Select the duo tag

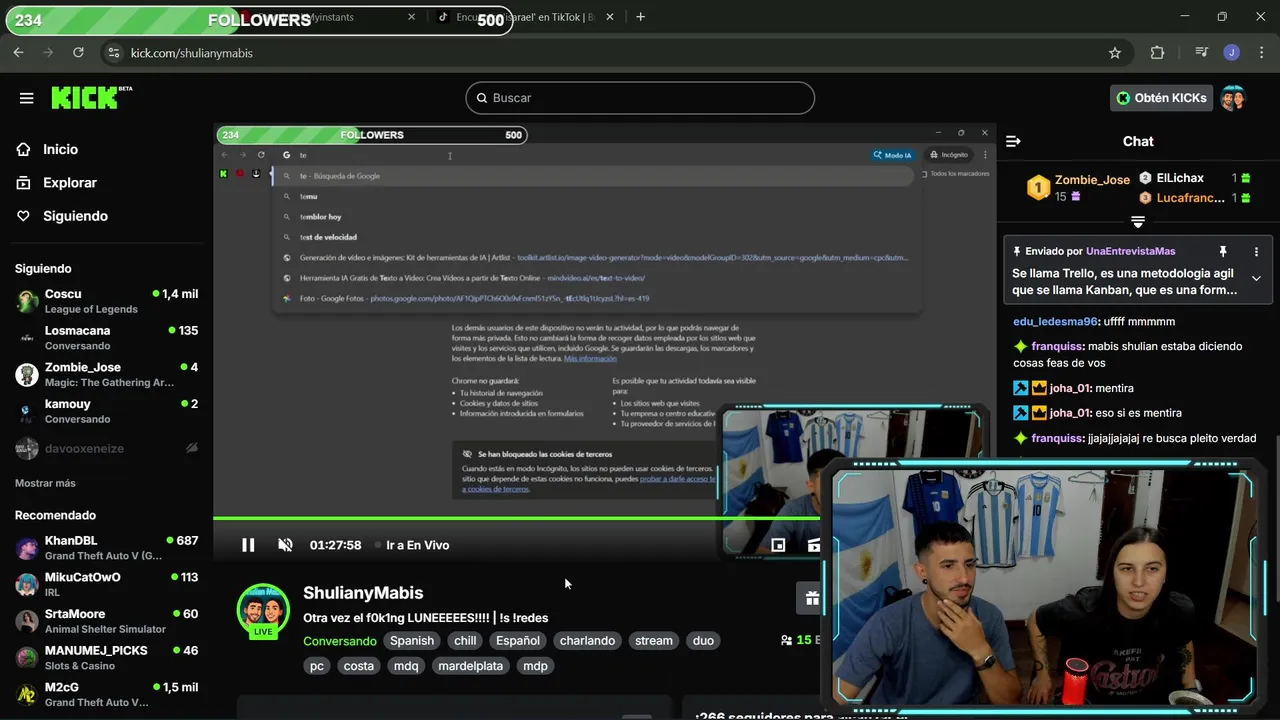[704, 641]
